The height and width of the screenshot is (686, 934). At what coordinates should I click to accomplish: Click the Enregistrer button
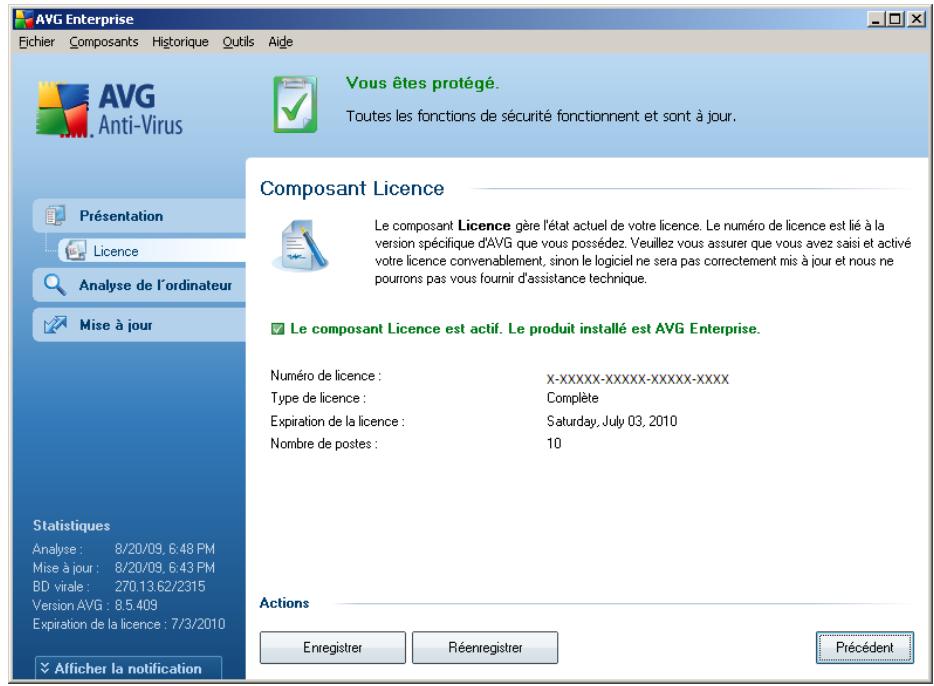click(332, 647)
